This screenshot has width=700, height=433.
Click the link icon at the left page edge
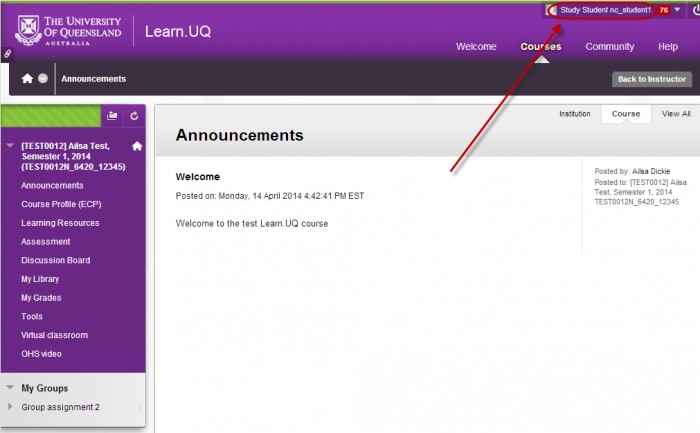pyautogui.click(x=7, y=54)
